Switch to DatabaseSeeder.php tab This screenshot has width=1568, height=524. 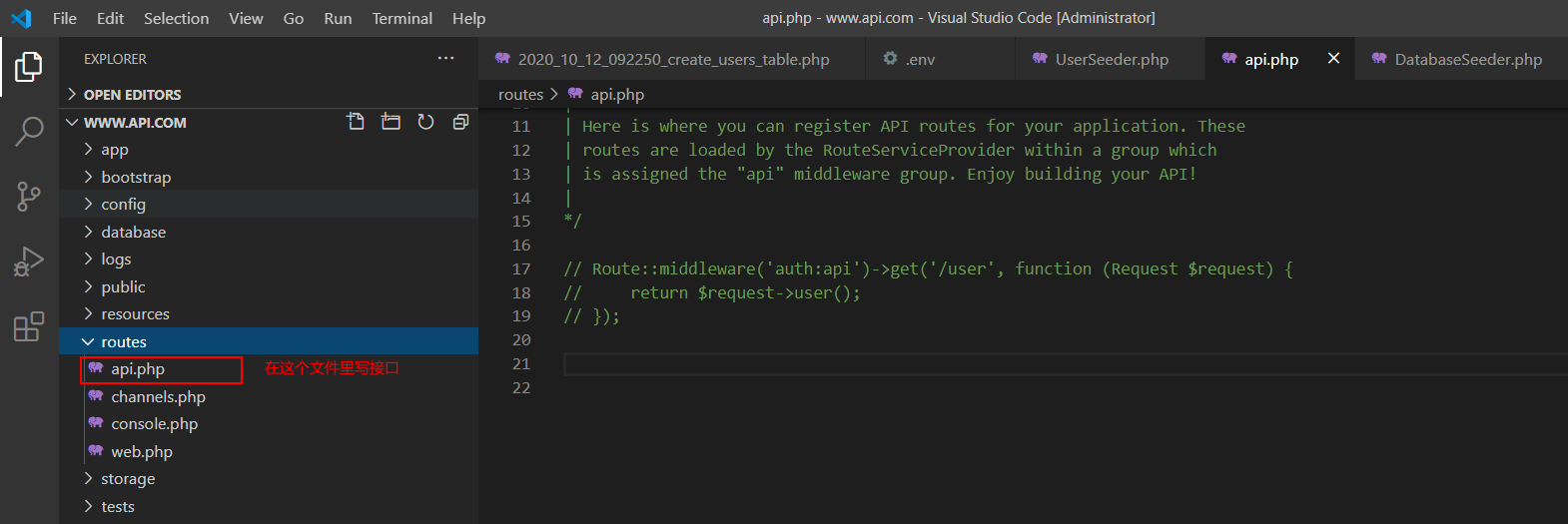click(1461, 59)
